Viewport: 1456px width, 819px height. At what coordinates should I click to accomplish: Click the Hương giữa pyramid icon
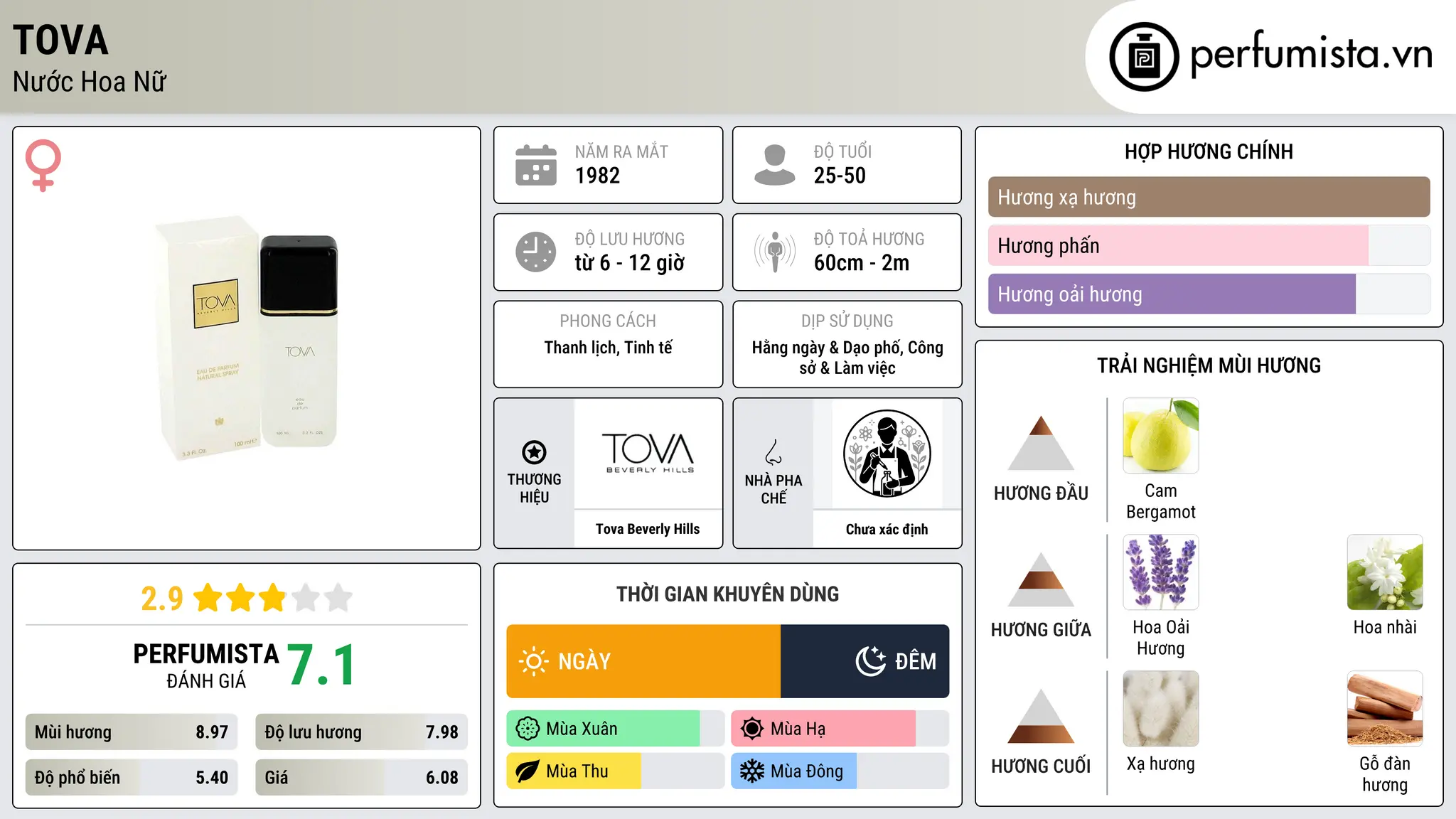(x=1041, y=579)
